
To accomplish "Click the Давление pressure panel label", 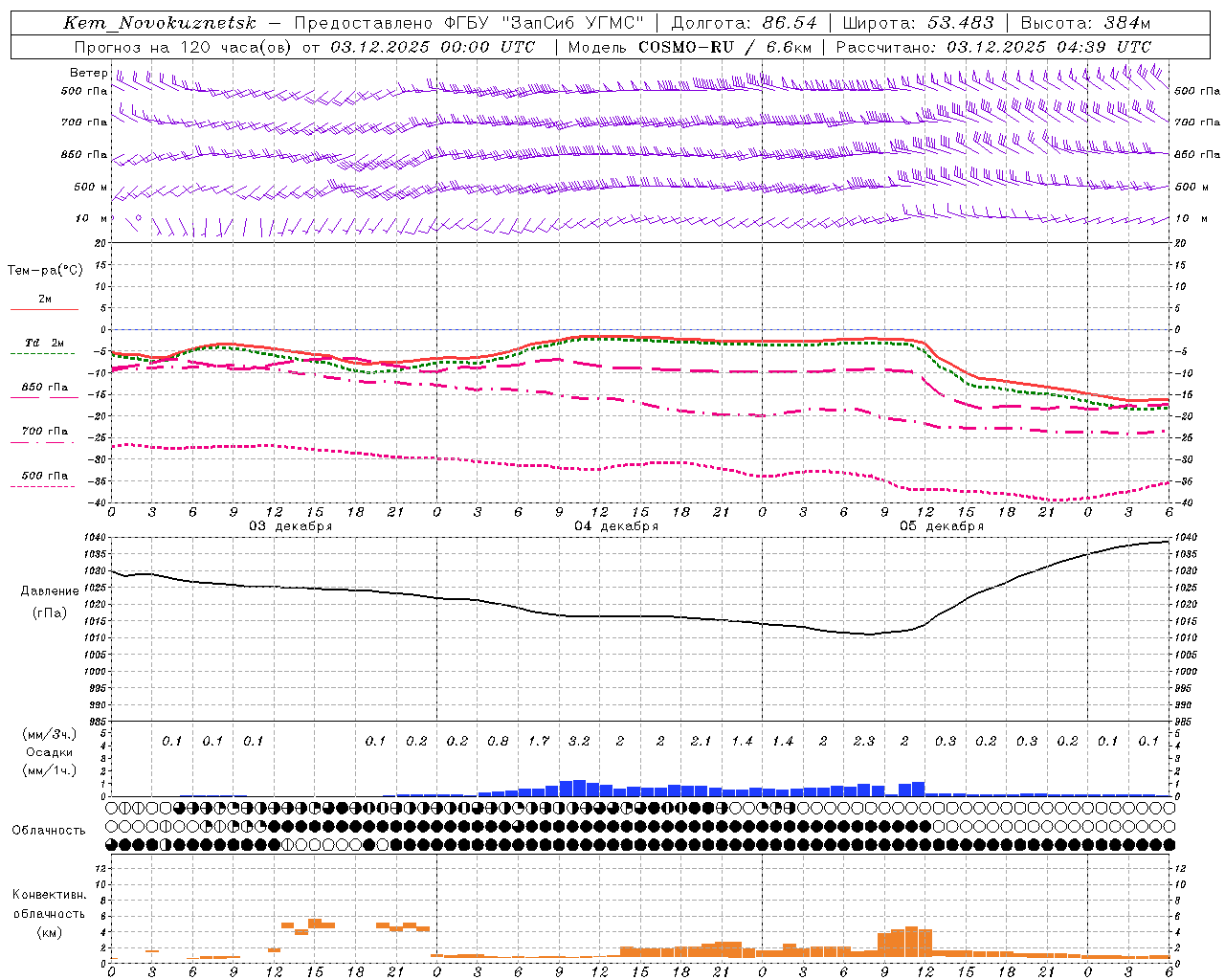I will pyautogui.click(x=50, y=591).
